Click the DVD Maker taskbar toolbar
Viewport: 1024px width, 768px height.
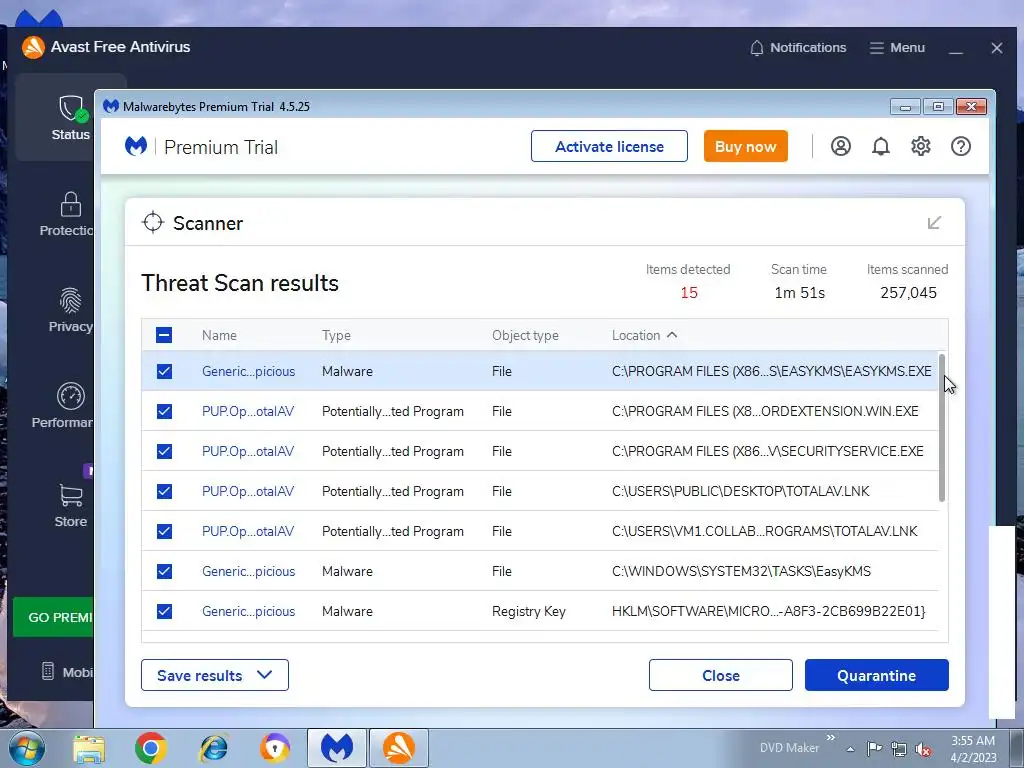tap(789, 748)
